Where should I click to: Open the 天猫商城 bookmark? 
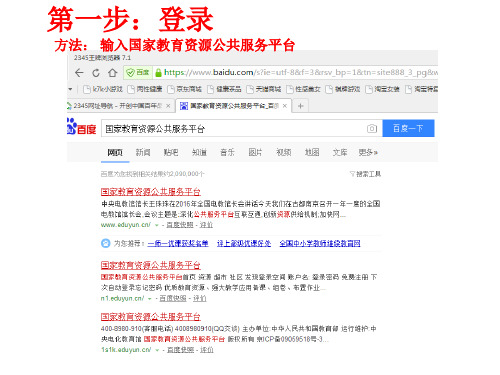[264, 89]
